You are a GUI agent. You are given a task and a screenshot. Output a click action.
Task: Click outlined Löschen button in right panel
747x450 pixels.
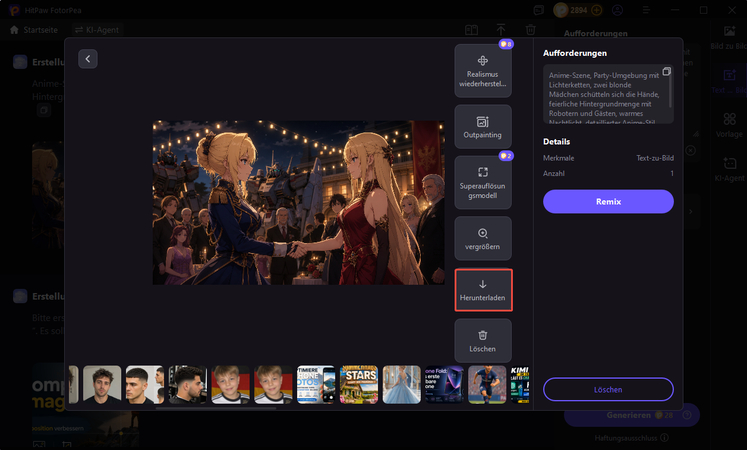608,390
